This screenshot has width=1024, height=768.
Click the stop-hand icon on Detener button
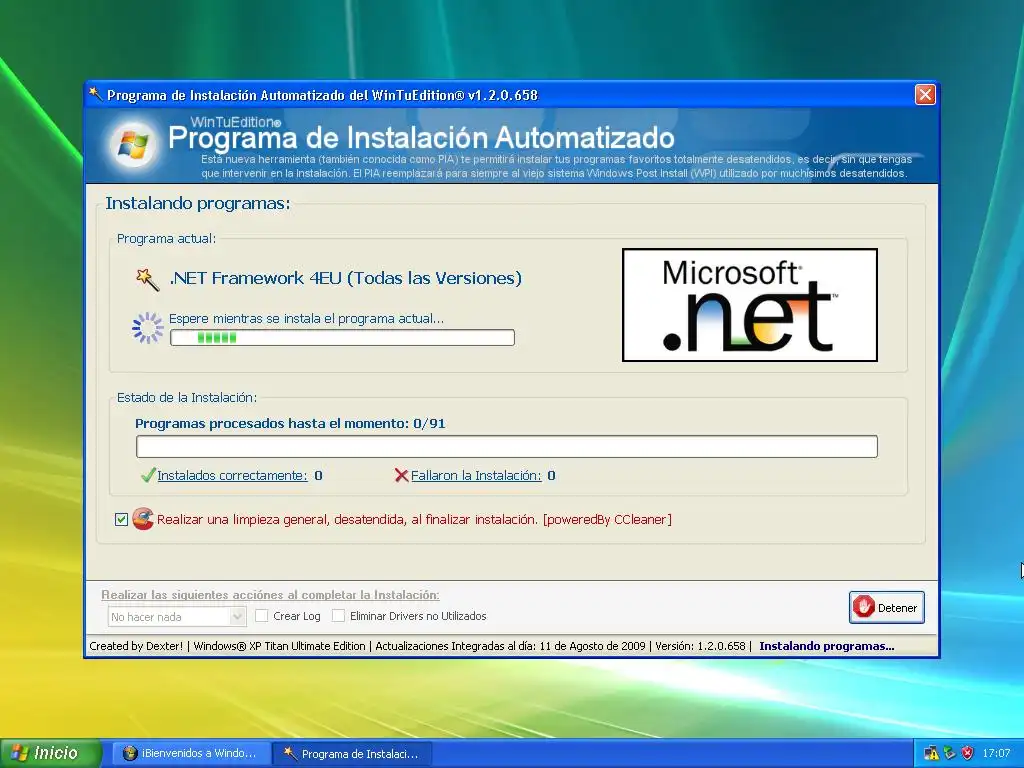click(x=863, y=607)
